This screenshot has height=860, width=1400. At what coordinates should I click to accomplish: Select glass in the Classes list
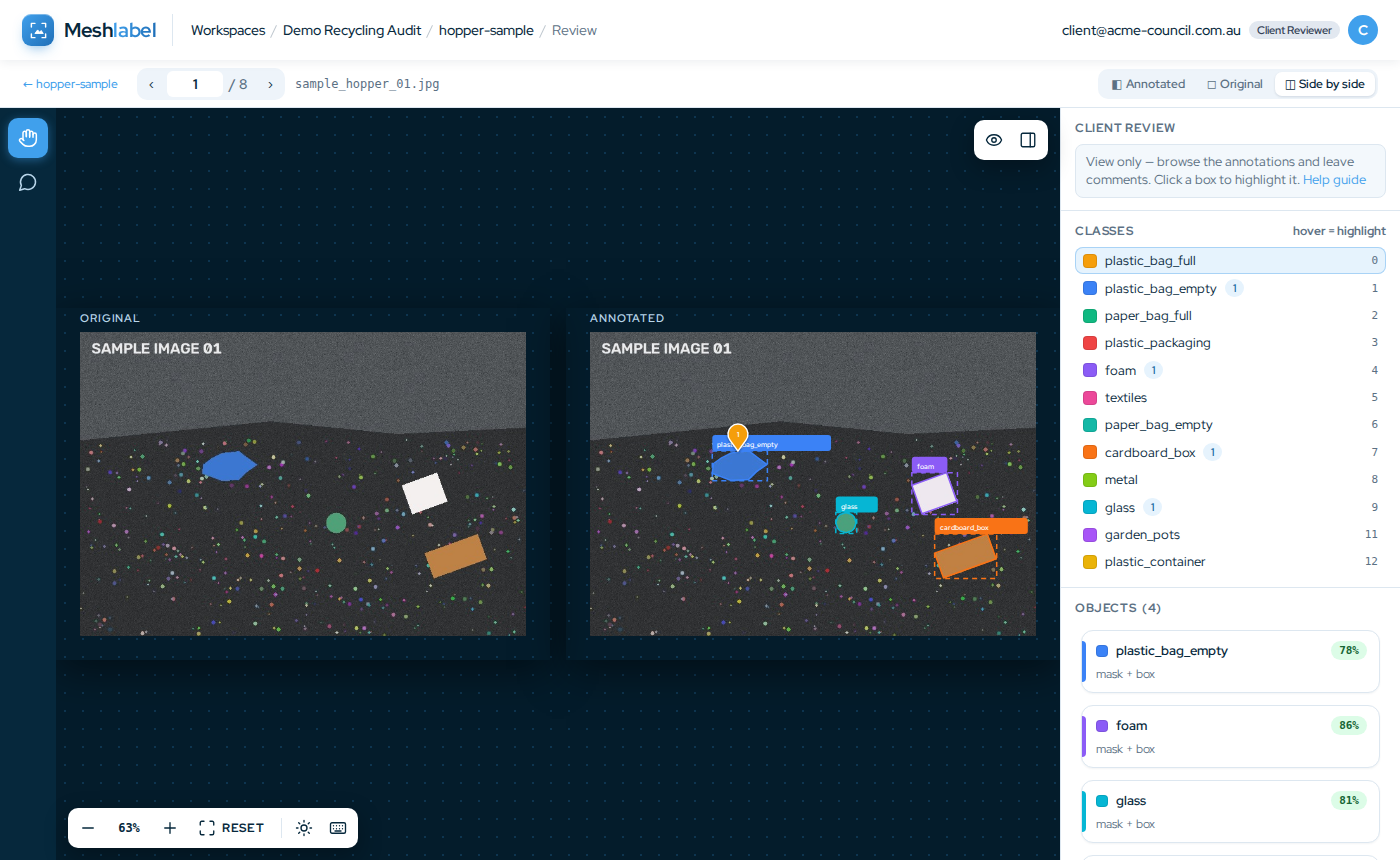(x=1230, y=507)
